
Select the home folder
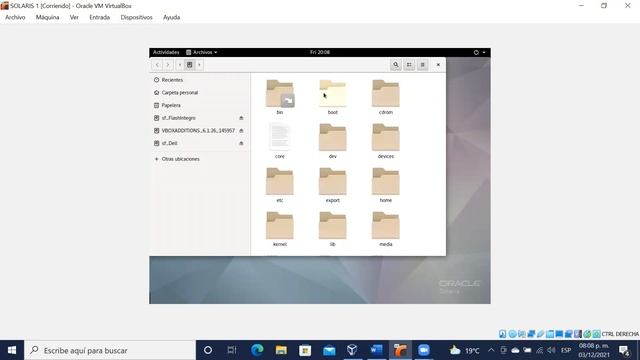click(x=386, y=185)
